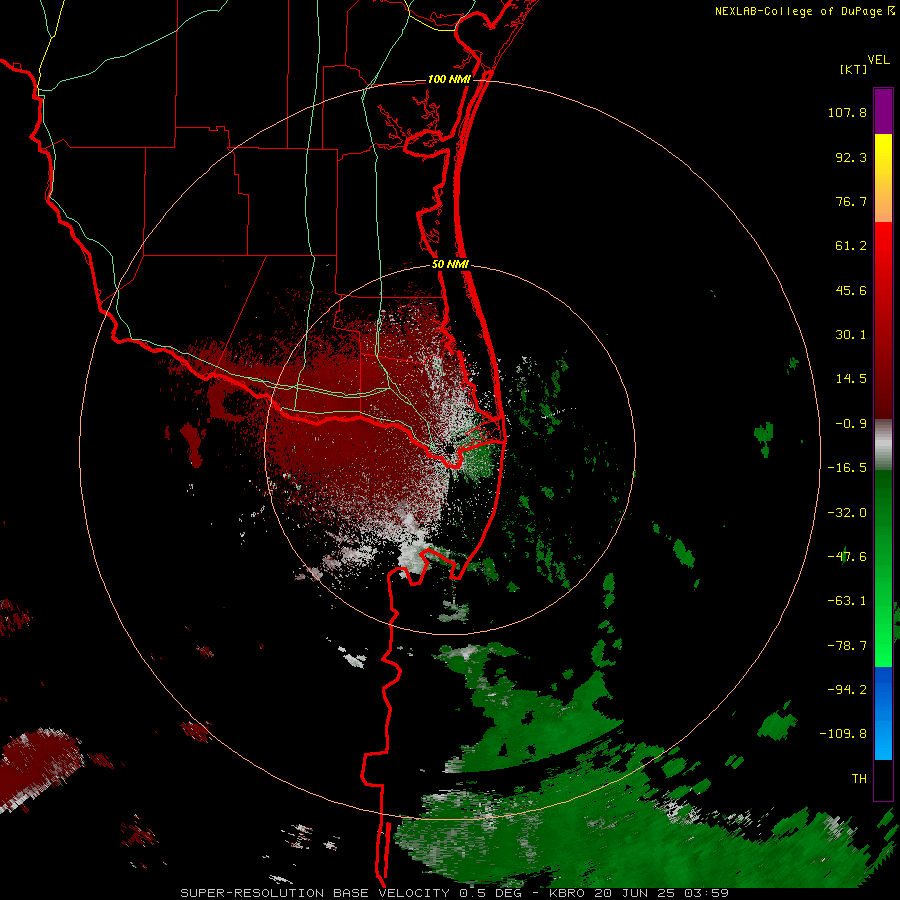Click the blue segment of velocity color bar
This screenshot has width=900, height=900.
tap(883, 713)
